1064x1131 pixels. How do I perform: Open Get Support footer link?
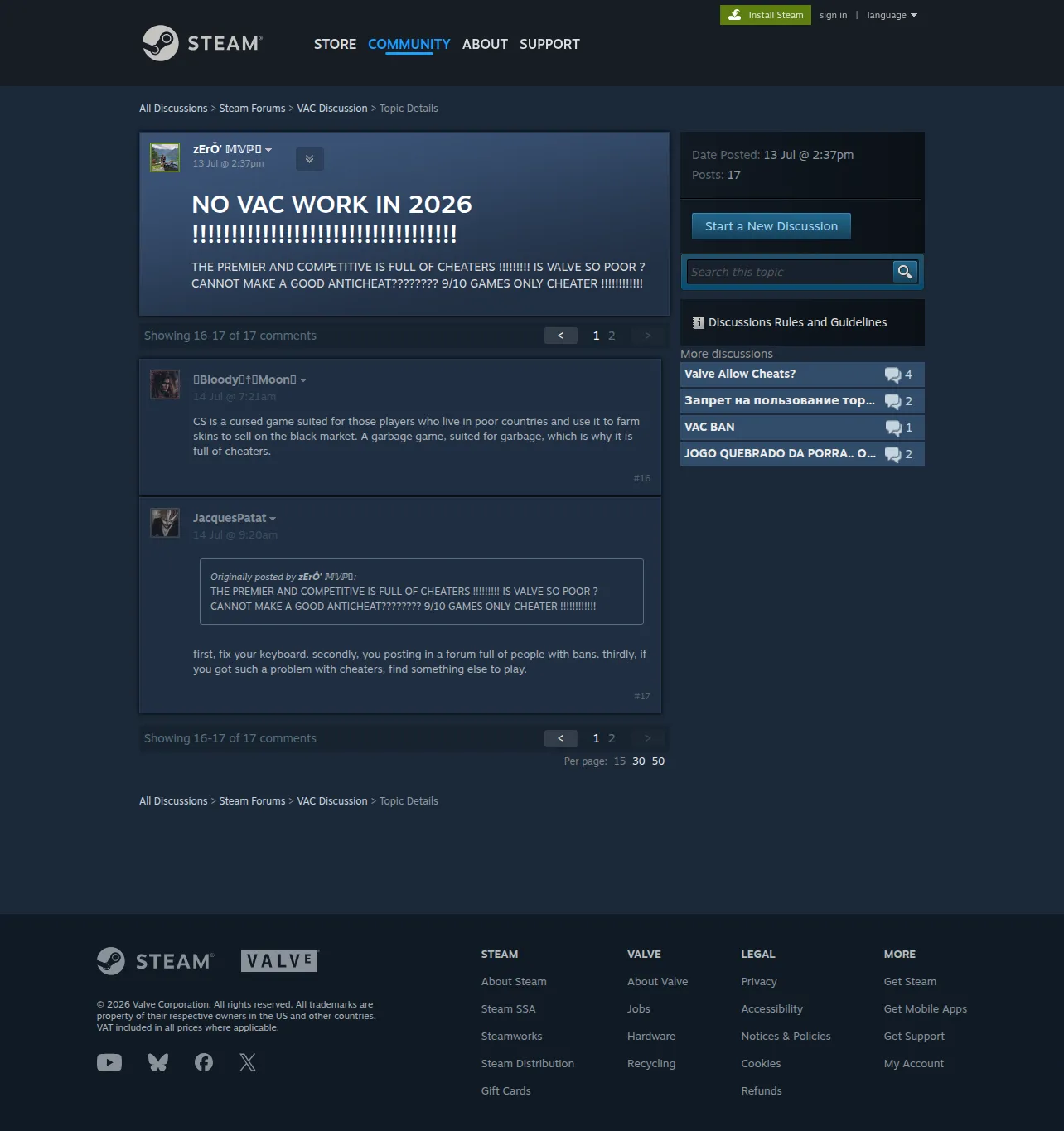tap(914, 1037)
